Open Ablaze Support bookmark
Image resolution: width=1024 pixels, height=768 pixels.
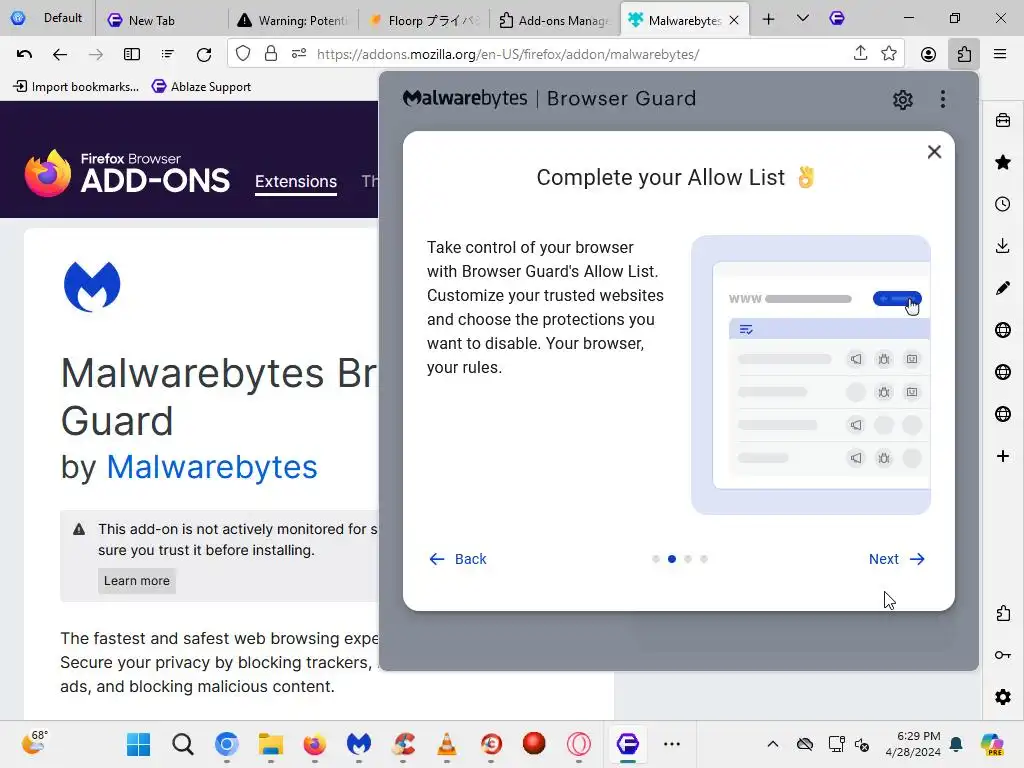[x=201, y=87]
